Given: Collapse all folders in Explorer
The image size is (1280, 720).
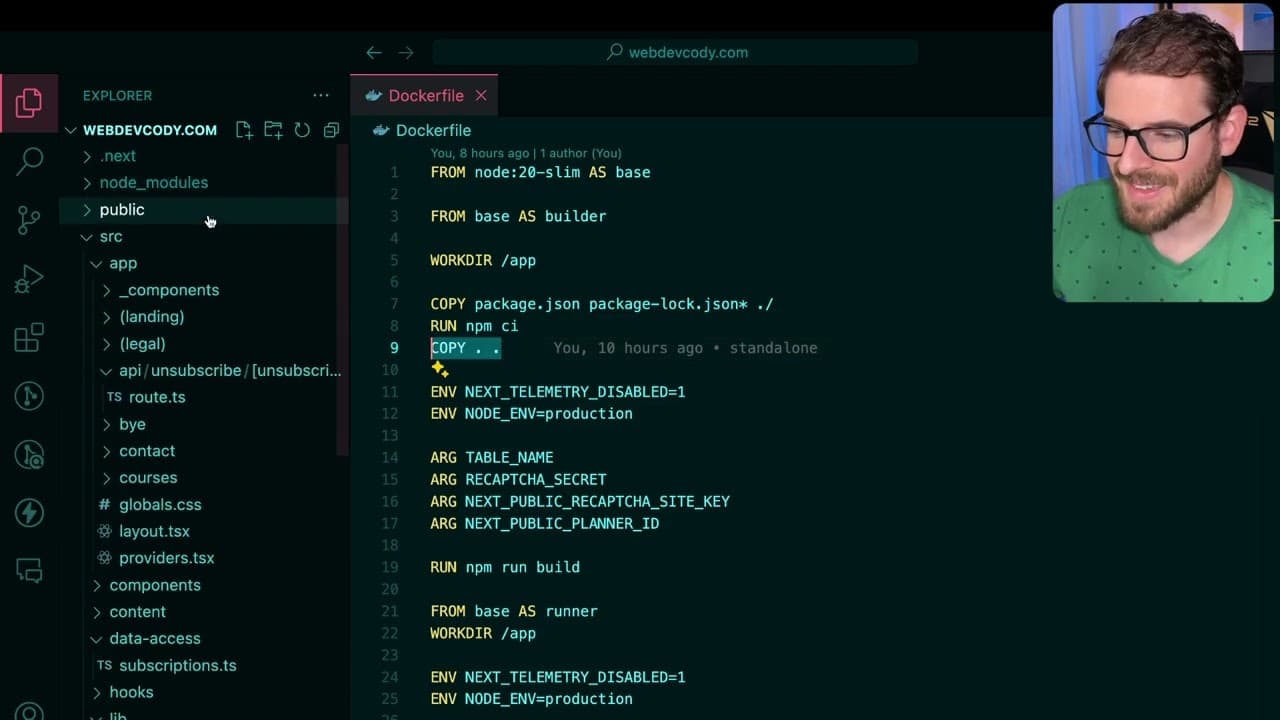Looking at the screenshot, I should click(331, 130).
